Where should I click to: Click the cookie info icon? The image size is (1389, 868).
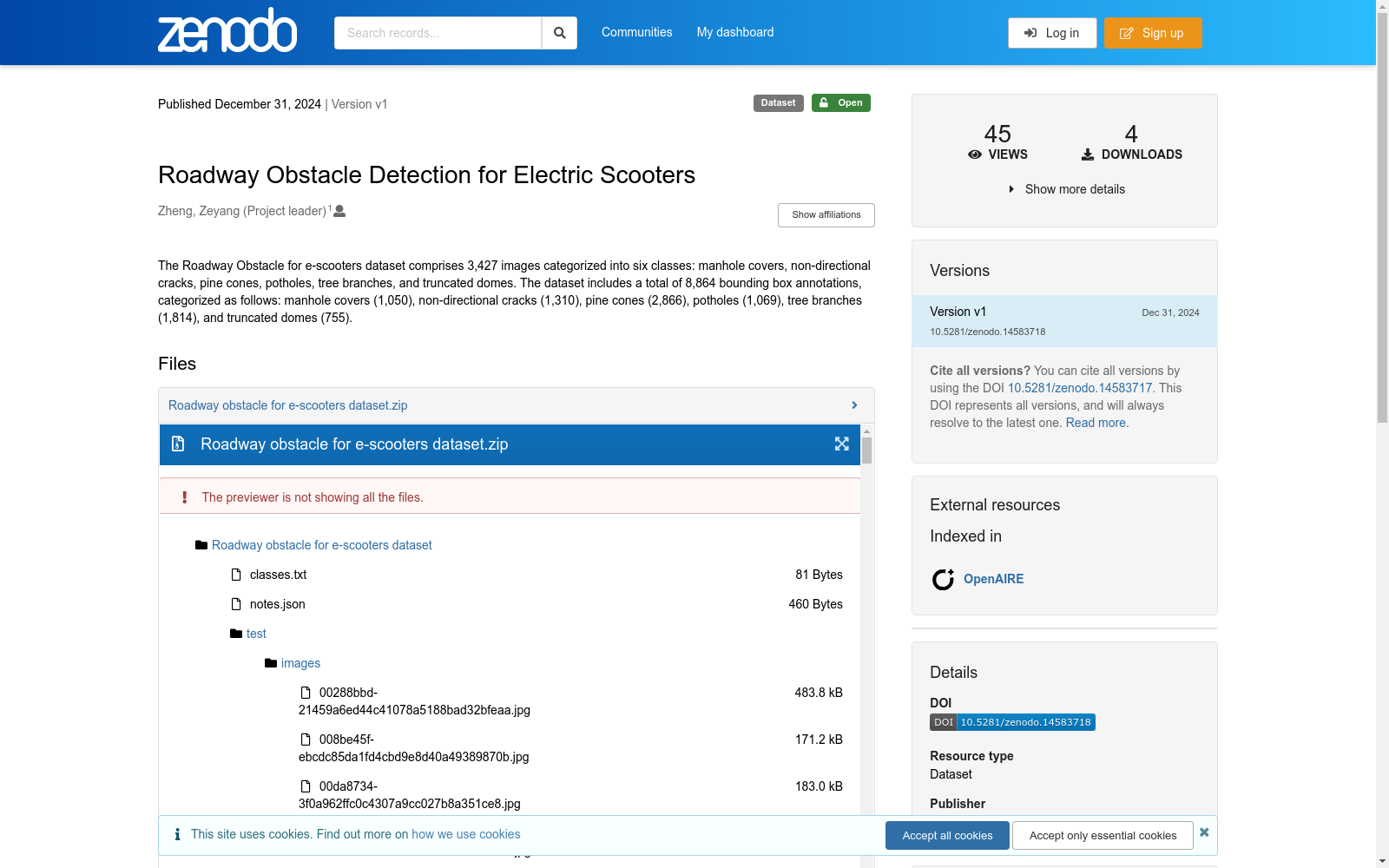click(177, 834)
